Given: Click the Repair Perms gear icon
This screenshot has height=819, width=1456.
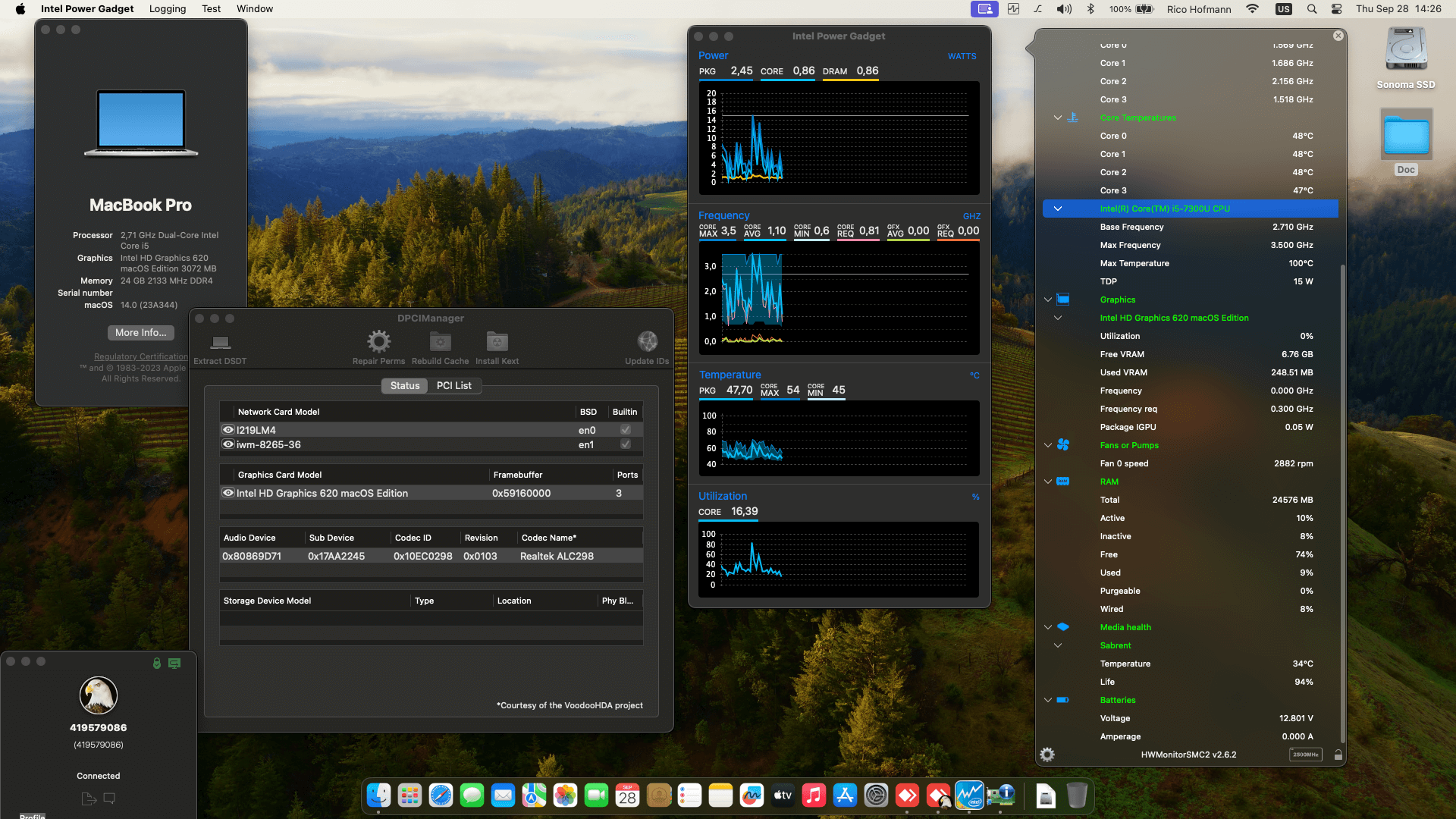Looking at the screenshot, I should [378, 341].
